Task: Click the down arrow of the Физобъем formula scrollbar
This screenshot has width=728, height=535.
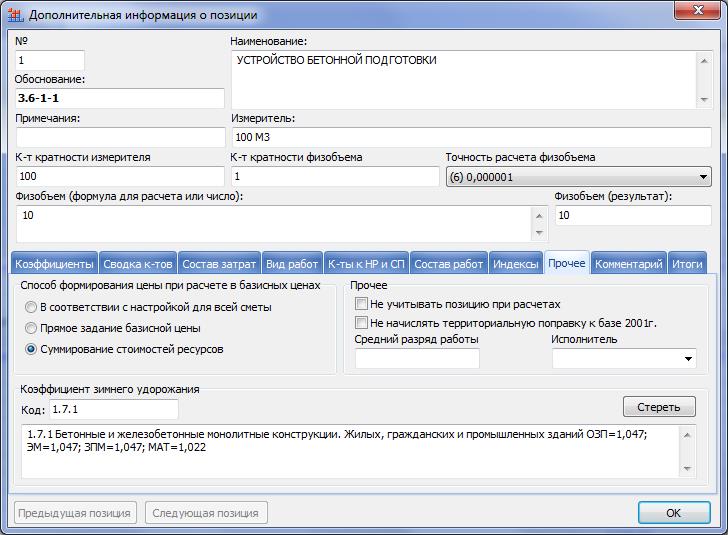Action: (x=539, y=232)
